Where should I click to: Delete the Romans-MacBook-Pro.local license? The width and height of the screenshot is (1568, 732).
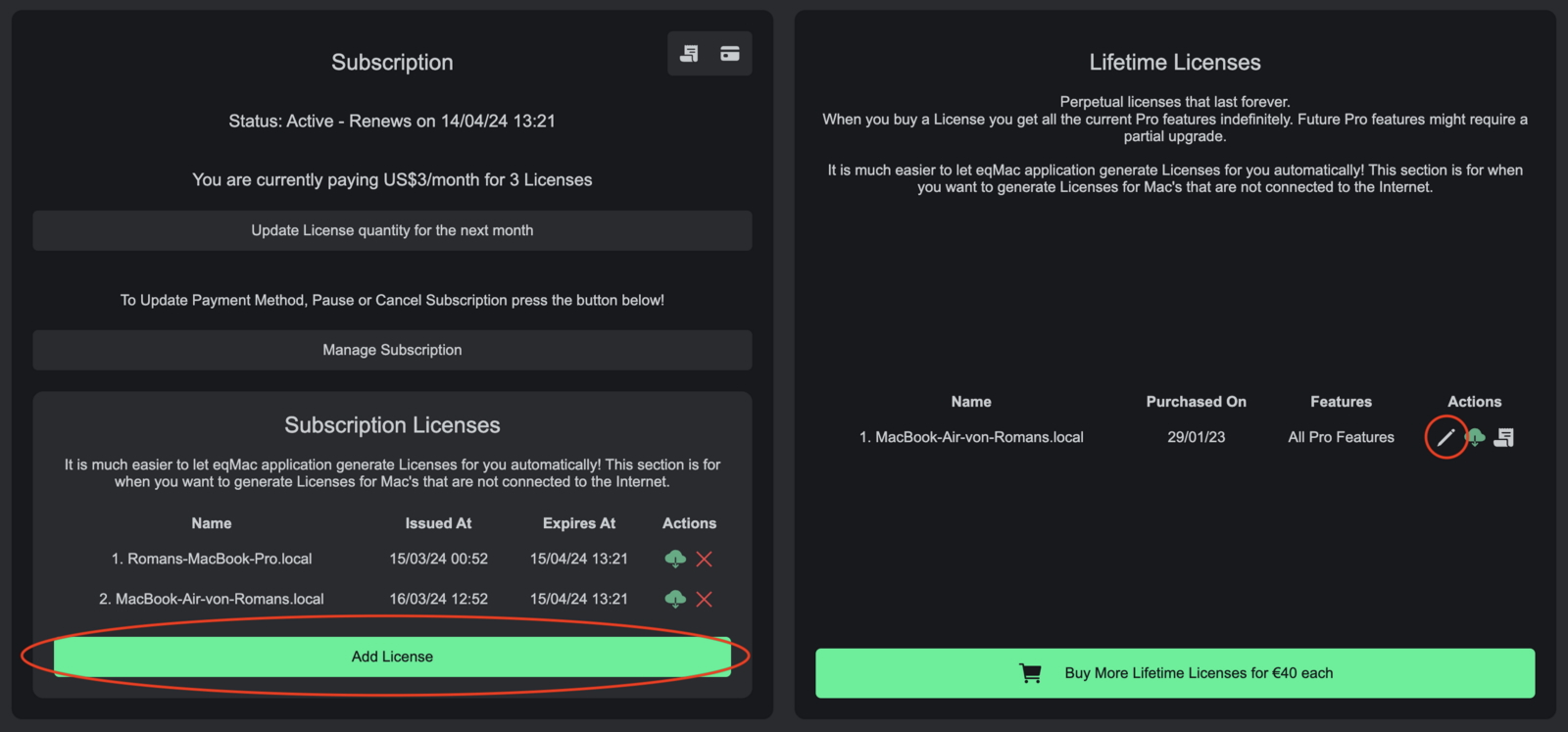coord(704,559)
